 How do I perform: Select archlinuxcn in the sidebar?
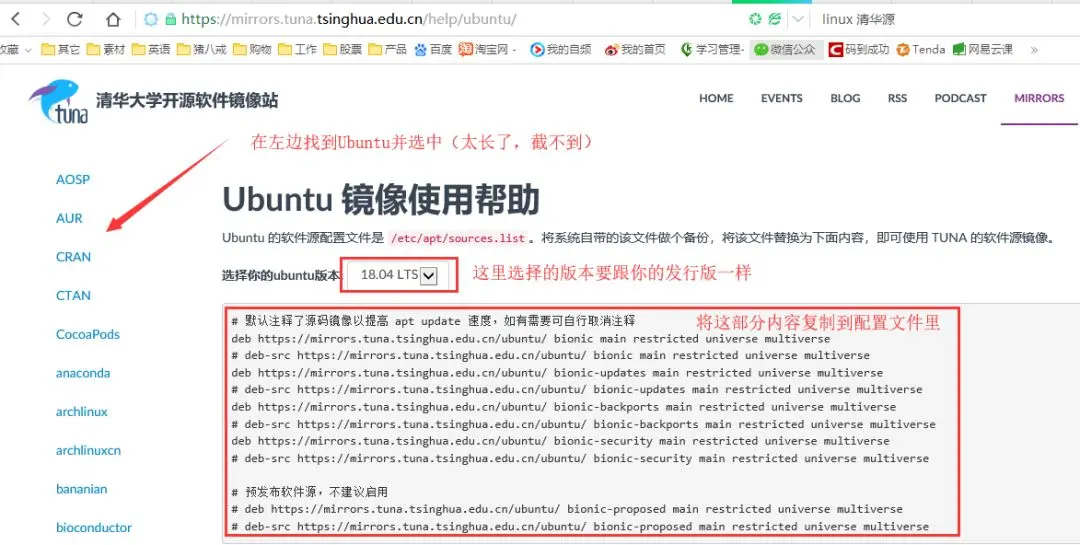click(88, 450)
